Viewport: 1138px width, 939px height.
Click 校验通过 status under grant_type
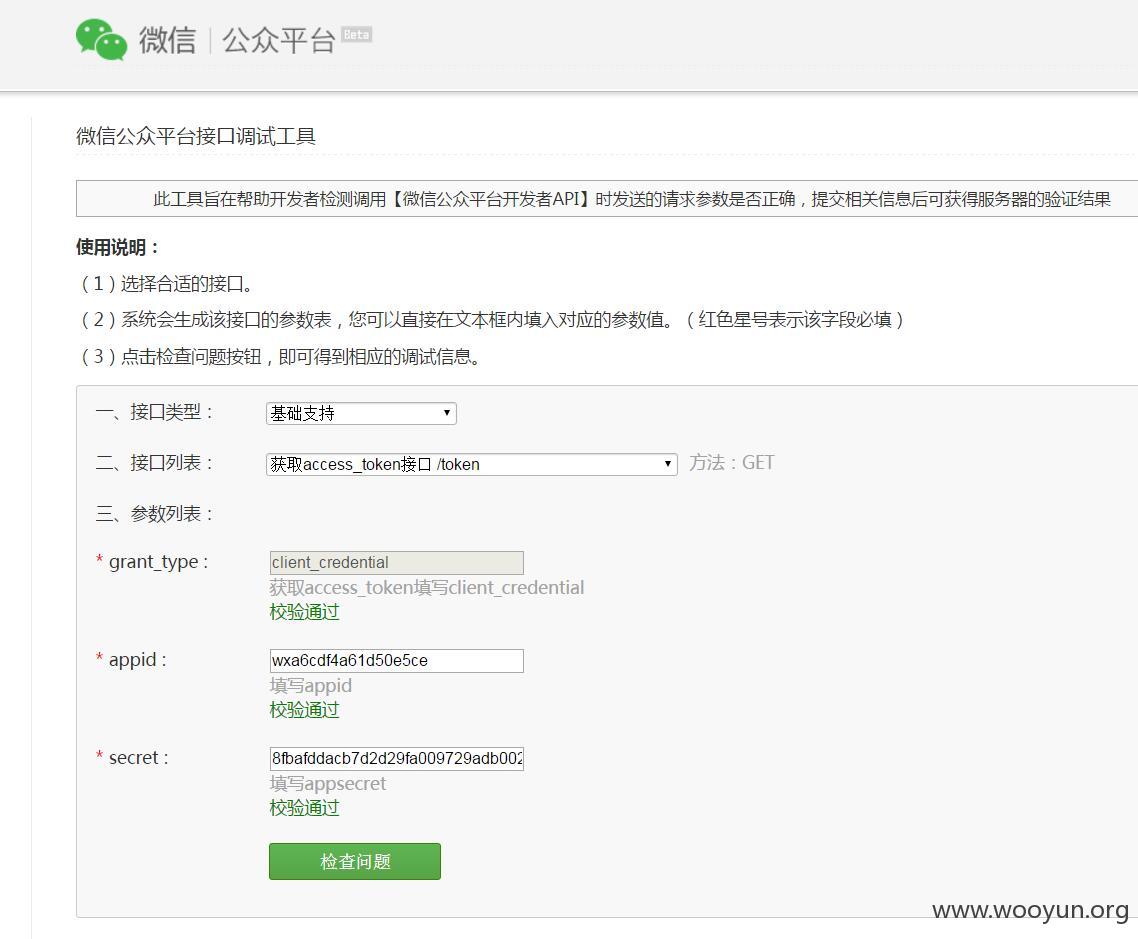tap(304, 612)
